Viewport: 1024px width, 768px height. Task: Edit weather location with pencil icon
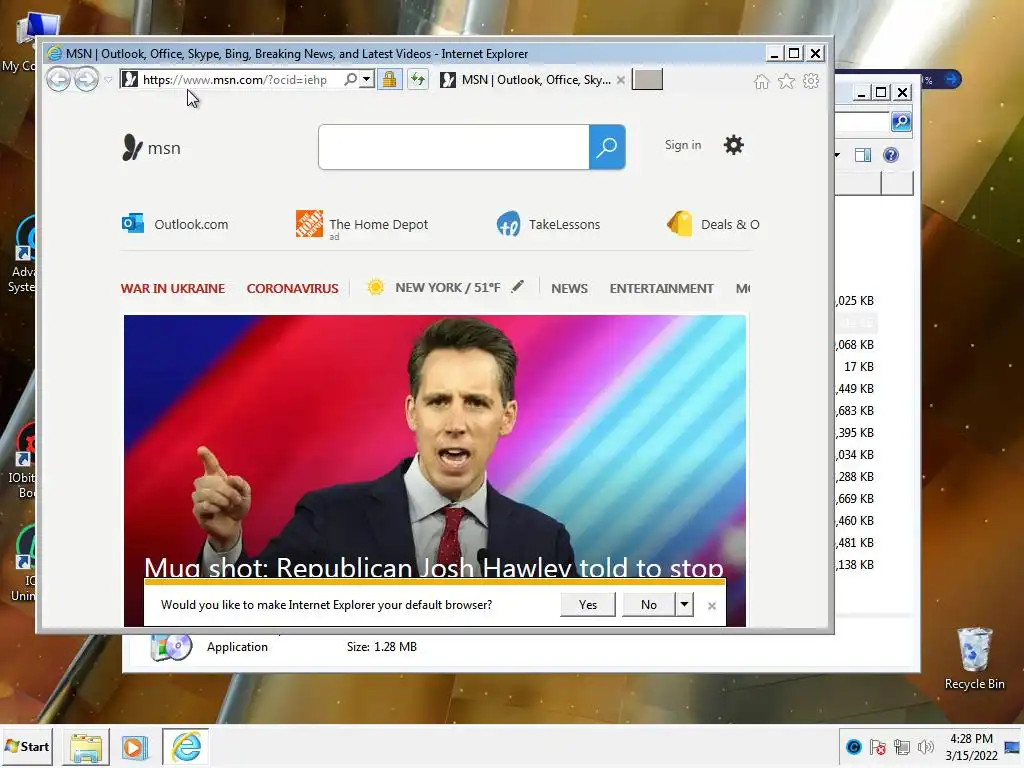coord(517,286)
